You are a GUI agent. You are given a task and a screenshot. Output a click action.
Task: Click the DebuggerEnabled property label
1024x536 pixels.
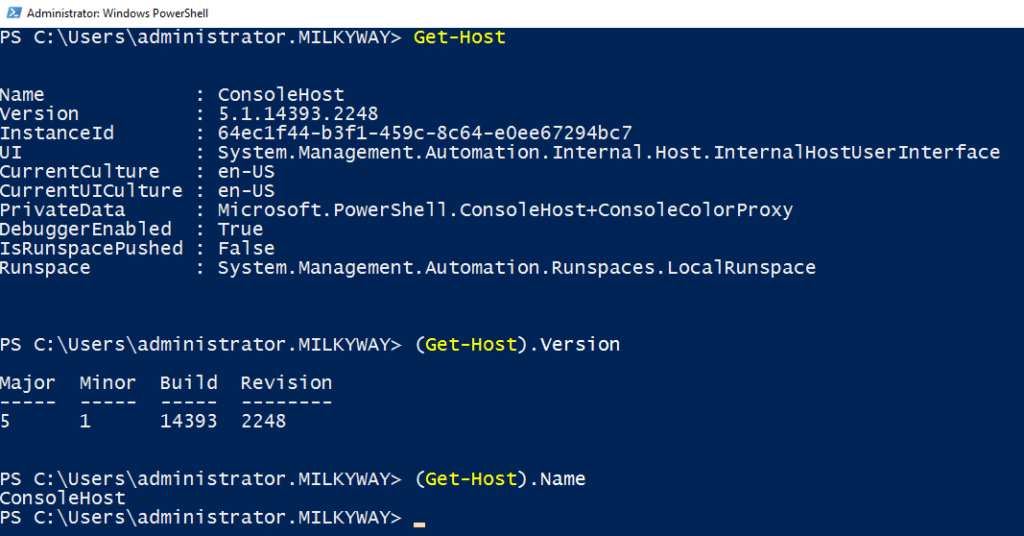coord(86,229)
